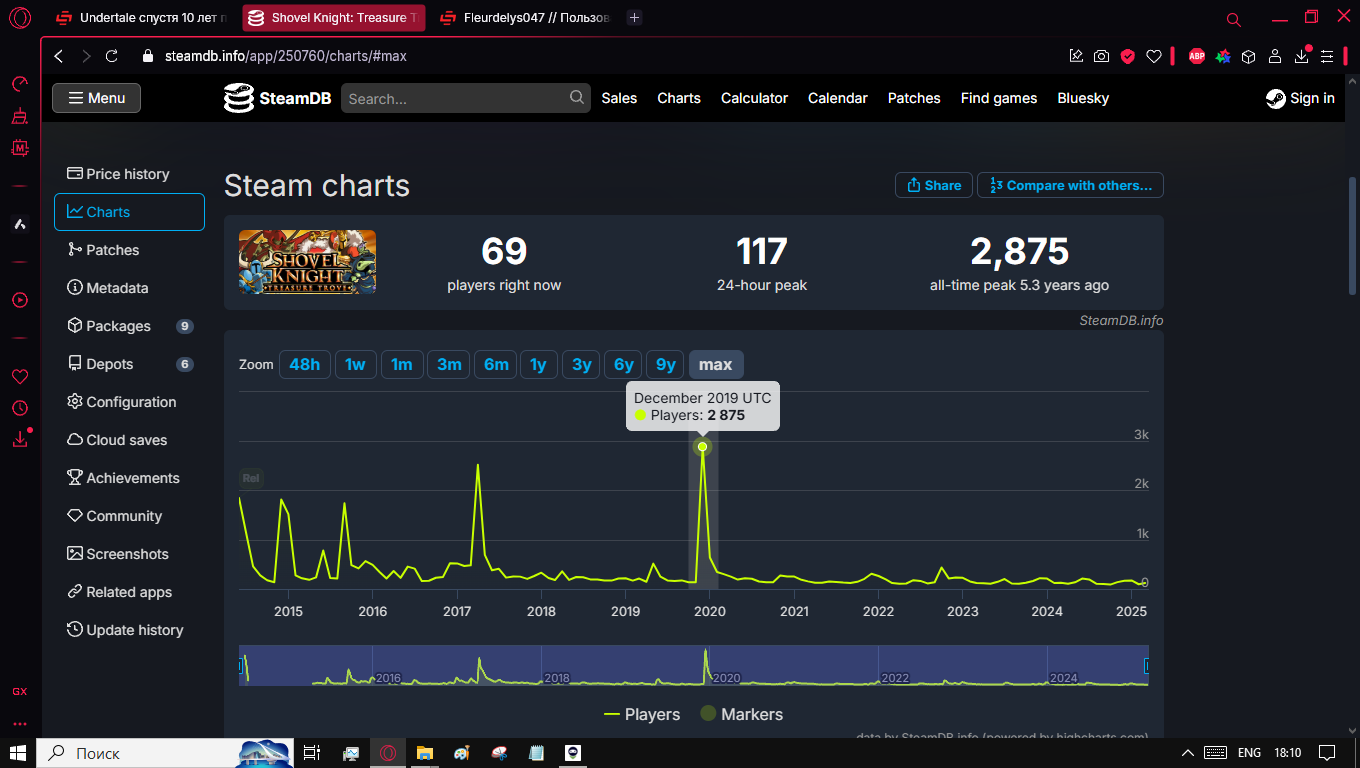Open Windows Task View
The width and height of the screenshot is (1360, 768).
pos(312,753)
